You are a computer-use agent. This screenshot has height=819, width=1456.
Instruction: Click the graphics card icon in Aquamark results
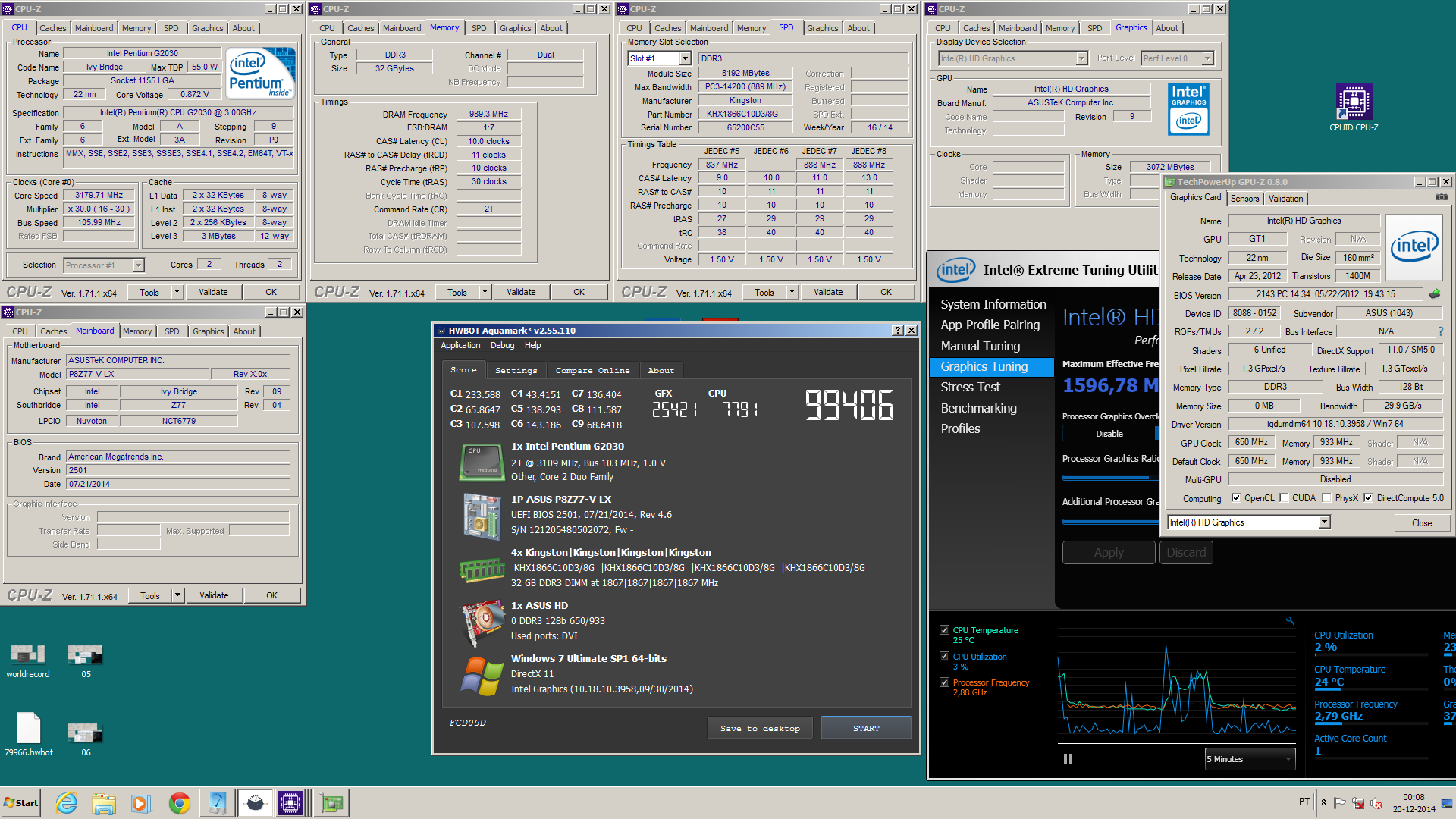[482, 622]
